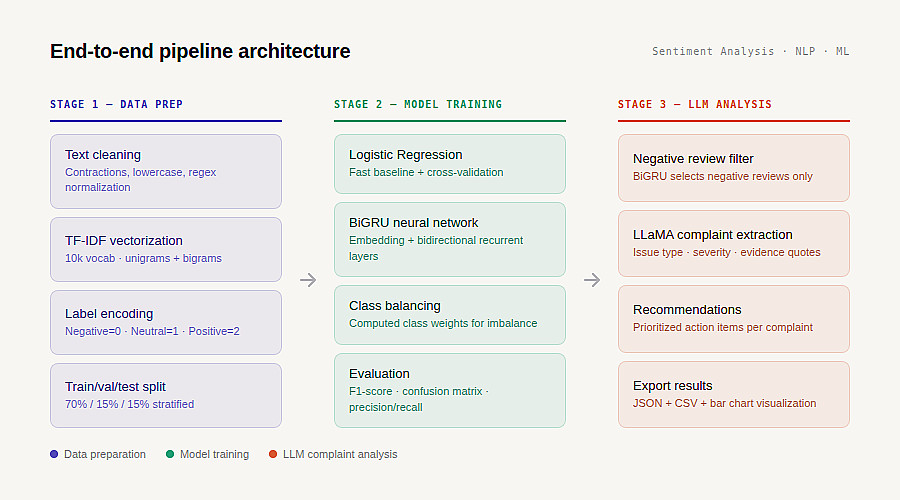The image size is (900, 500).
Task: Click the arrow between Stage 2 and Stage 3
Action: click(x=592, y=280)
